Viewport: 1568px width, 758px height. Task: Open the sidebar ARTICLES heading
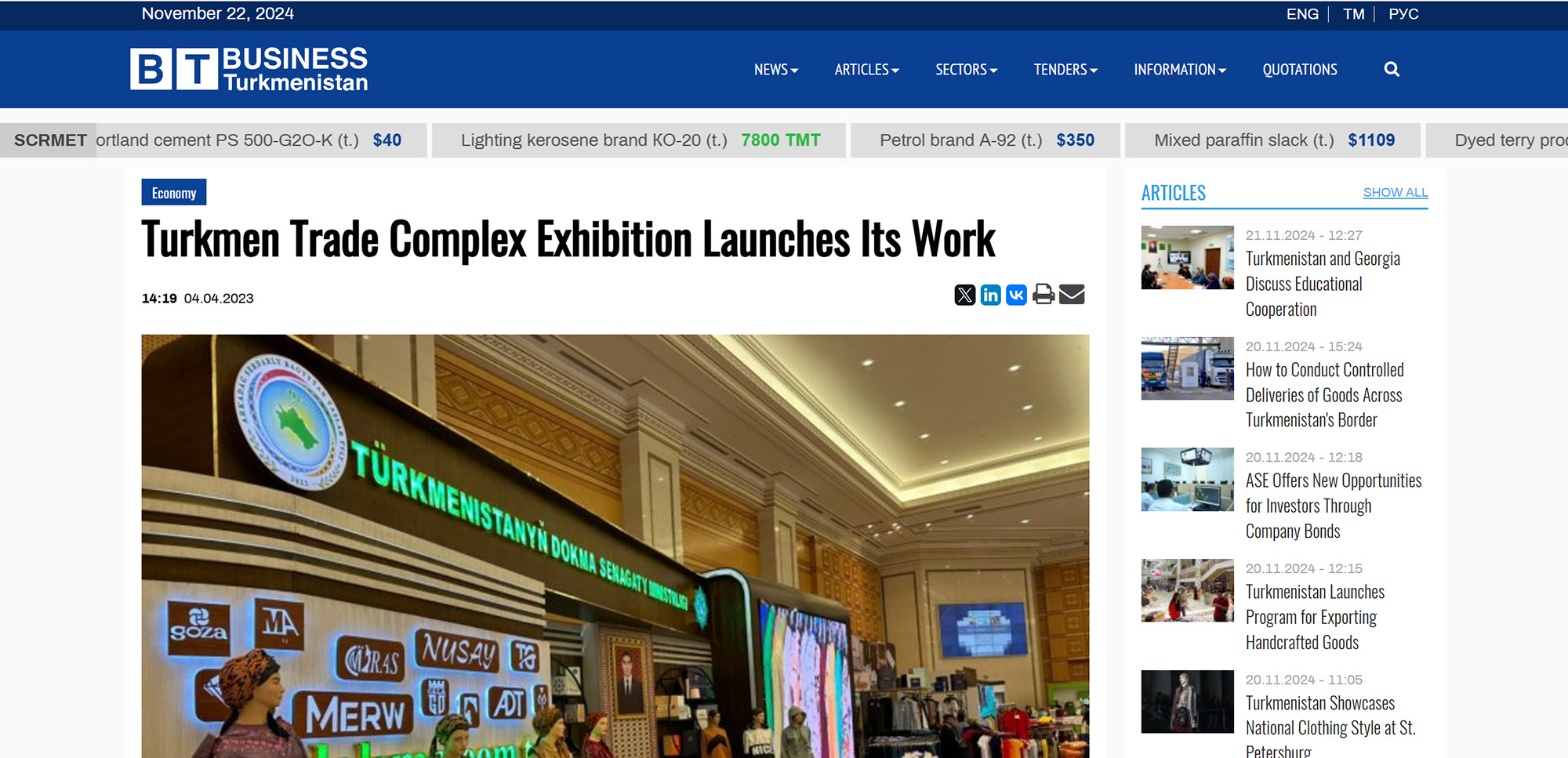[x=1174, y=193]
